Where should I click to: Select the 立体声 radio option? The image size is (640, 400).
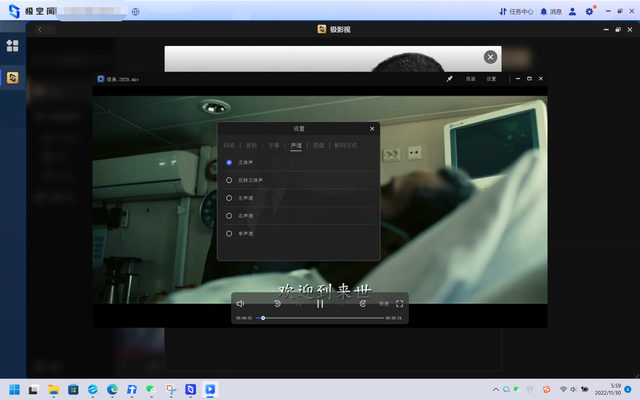click(x=229, y=162)
